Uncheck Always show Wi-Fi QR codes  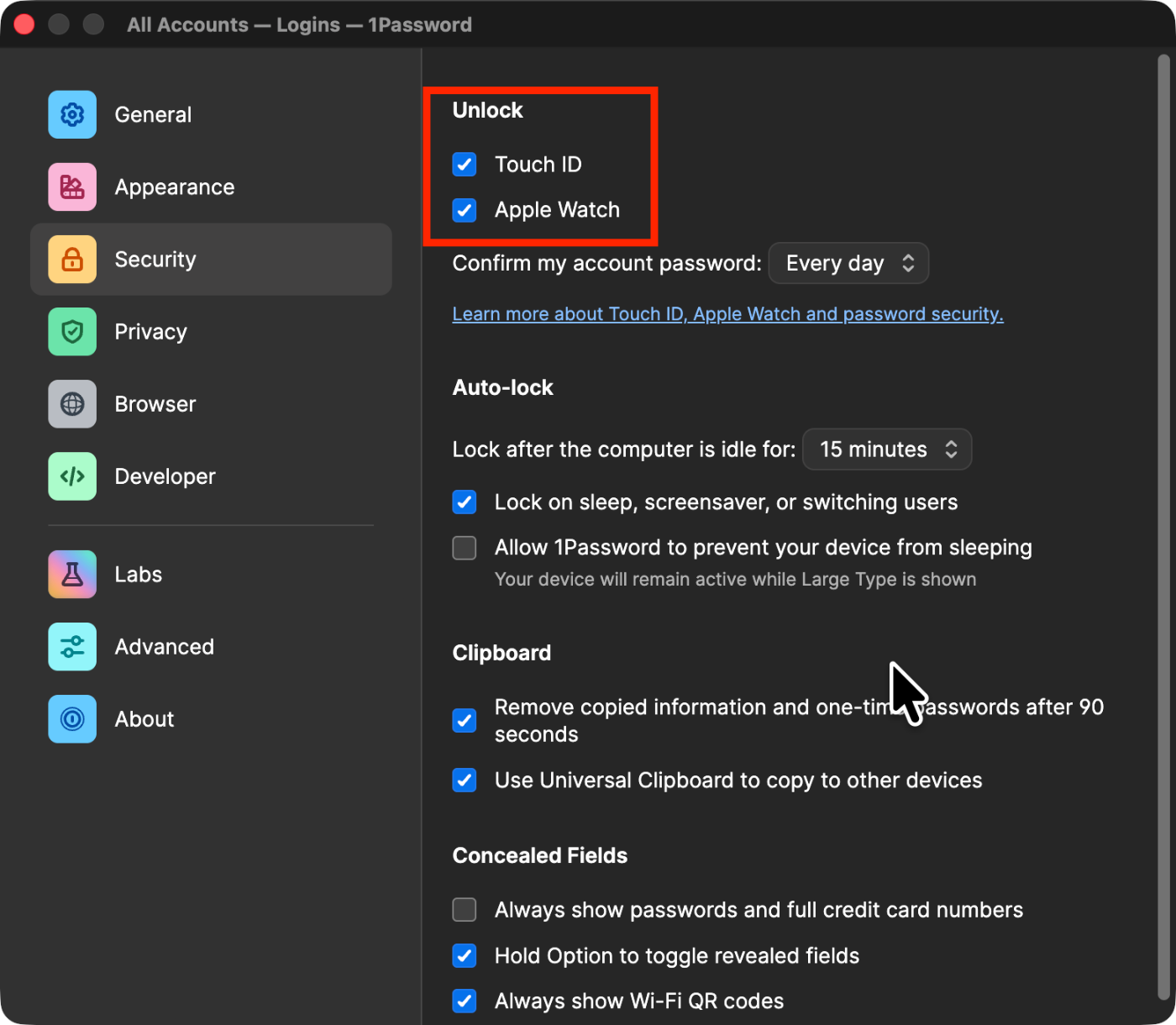(x=465, y=1001)
